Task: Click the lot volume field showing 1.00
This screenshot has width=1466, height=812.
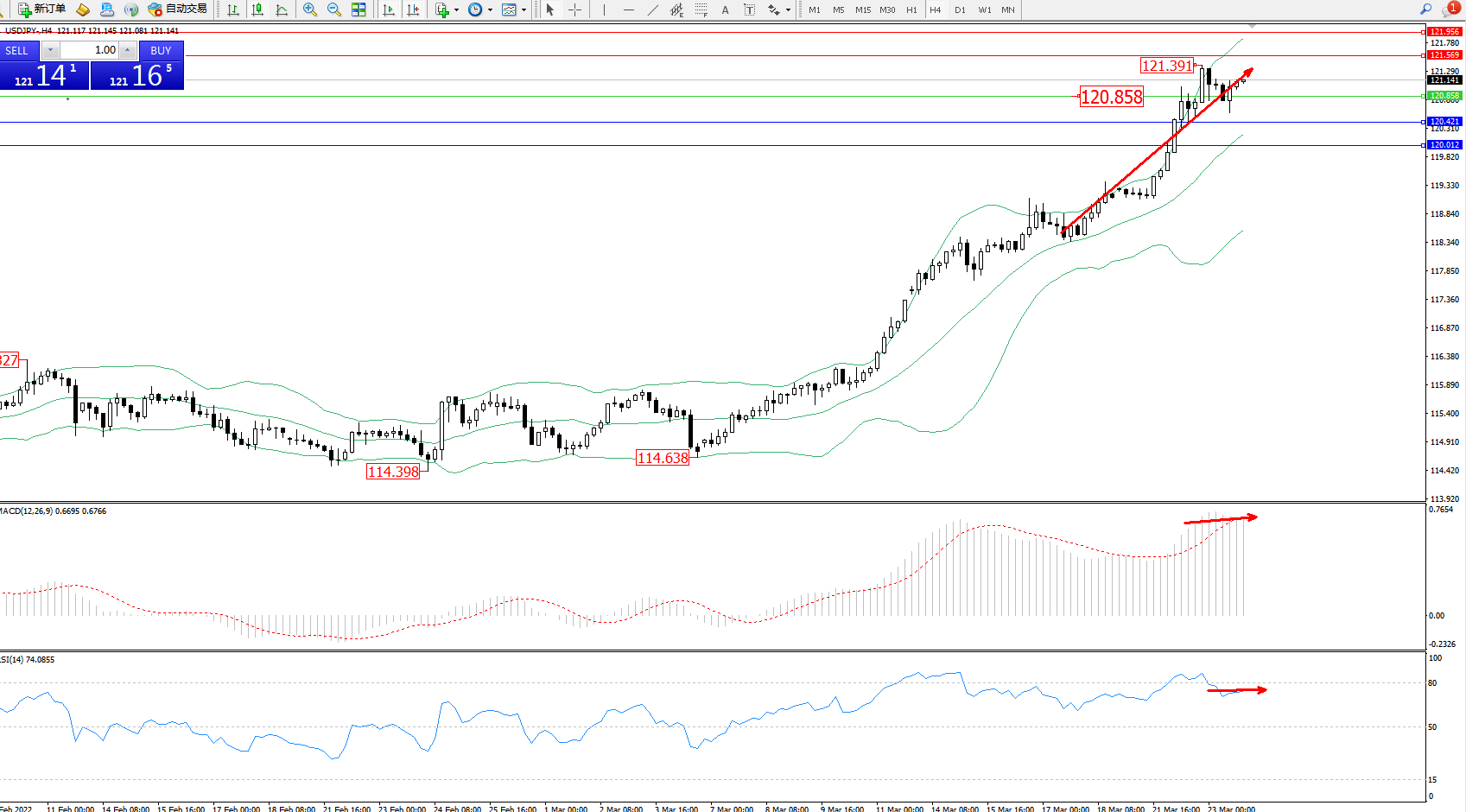Action: 90,50
